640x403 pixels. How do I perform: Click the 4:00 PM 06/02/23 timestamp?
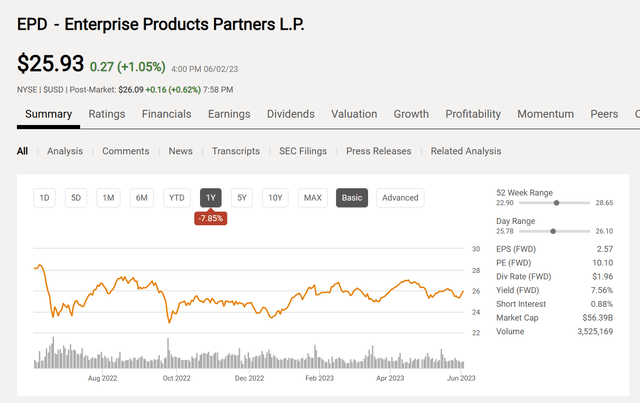[x=204, y=69]
